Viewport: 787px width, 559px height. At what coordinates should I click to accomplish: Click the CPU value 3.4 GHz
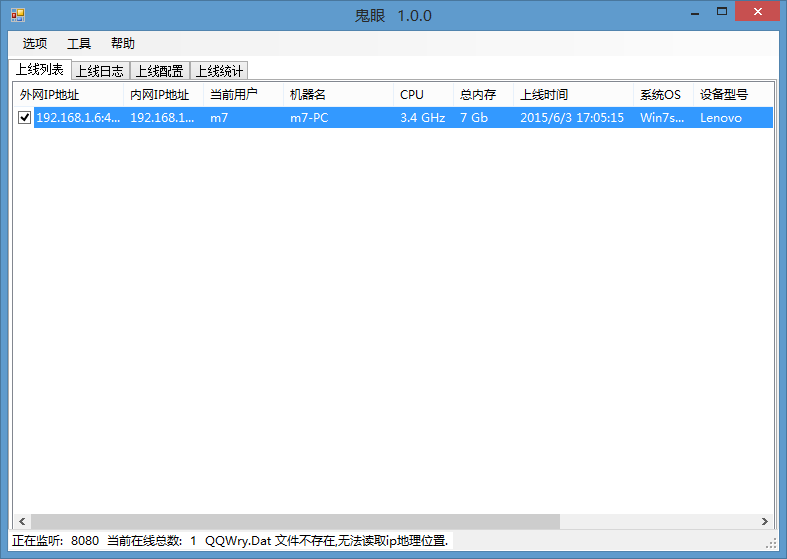[423, 118]
